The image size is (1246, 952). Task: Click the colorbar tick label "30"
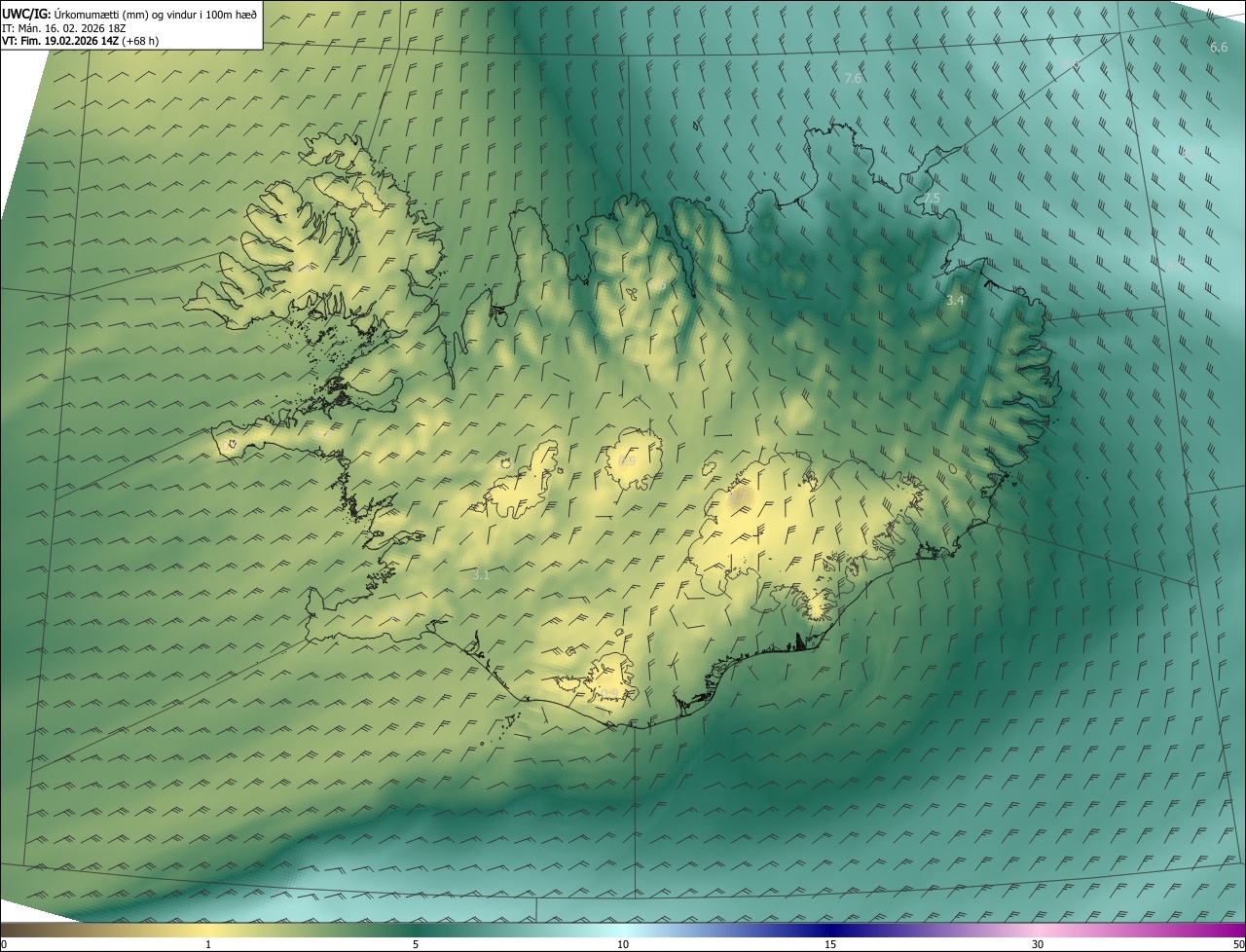pos(1038,945)
